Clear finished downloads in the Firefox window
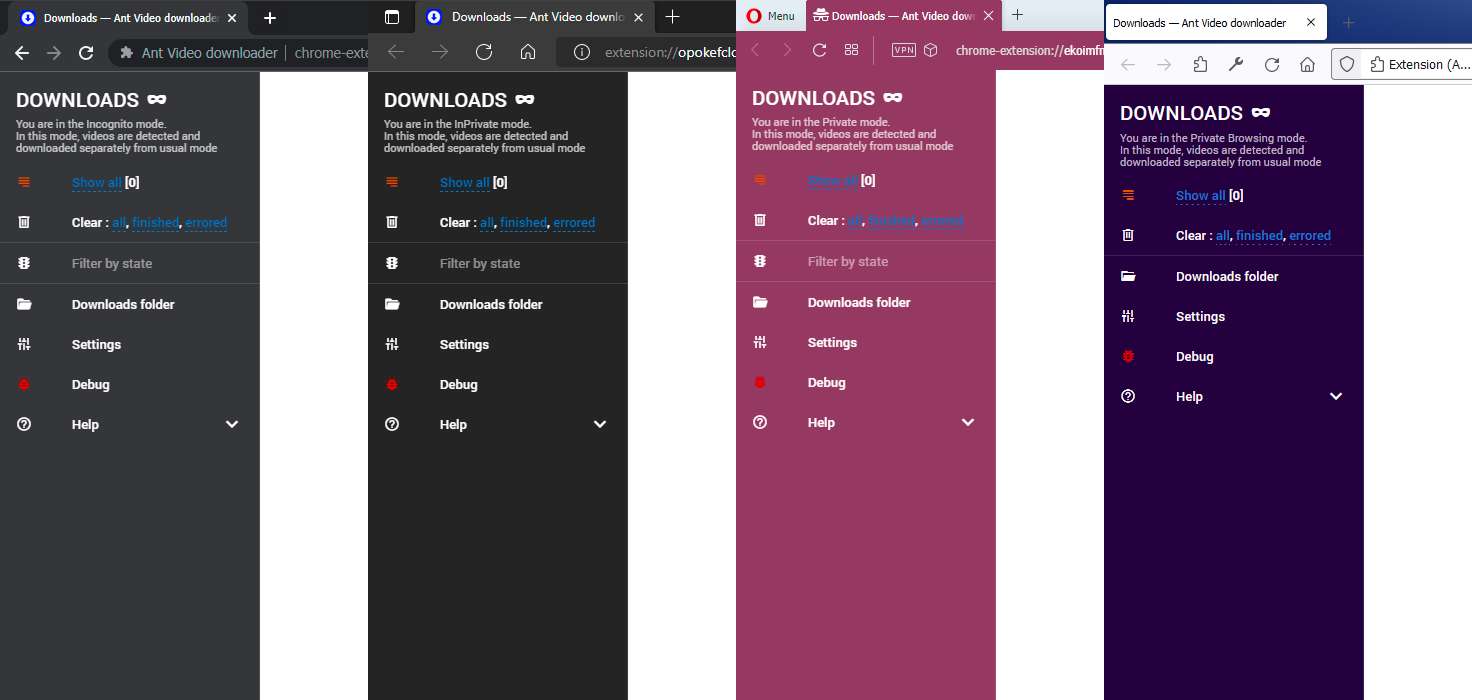The width and height of the screenshot is (1472, 700). pos(1260,236)
